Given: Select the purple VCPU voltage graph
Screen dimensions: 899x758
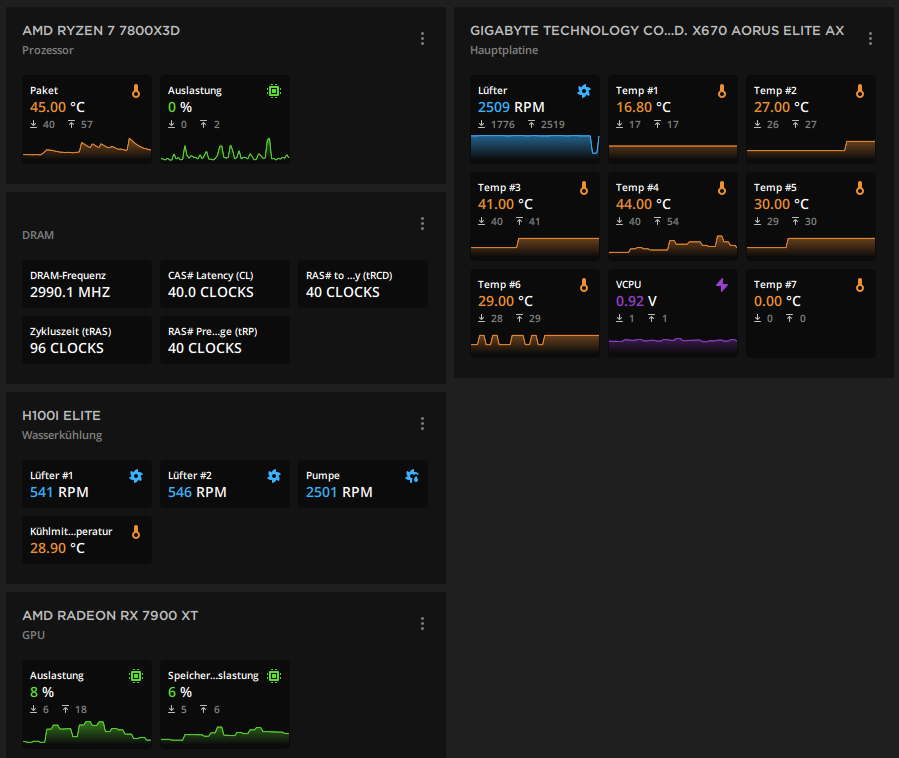Looking at the screenshot, I should point(673,345).
